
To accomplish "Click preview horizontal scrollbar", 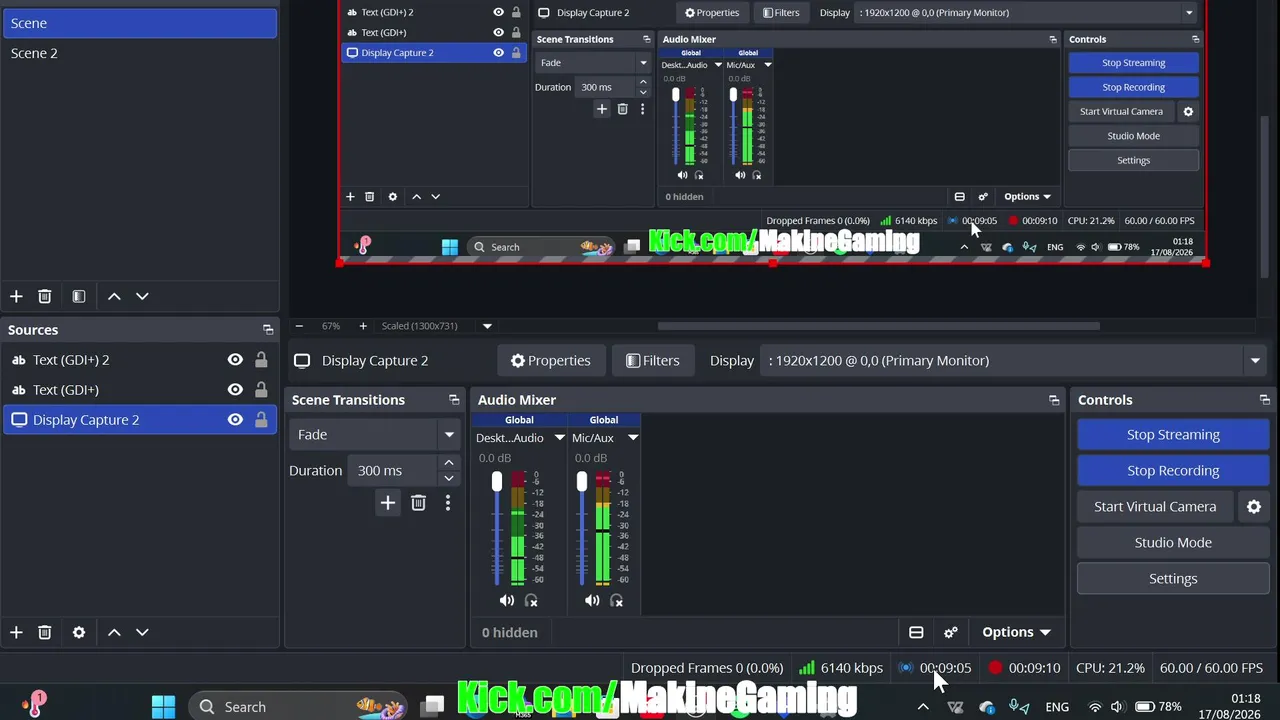I will coord(878,326).
